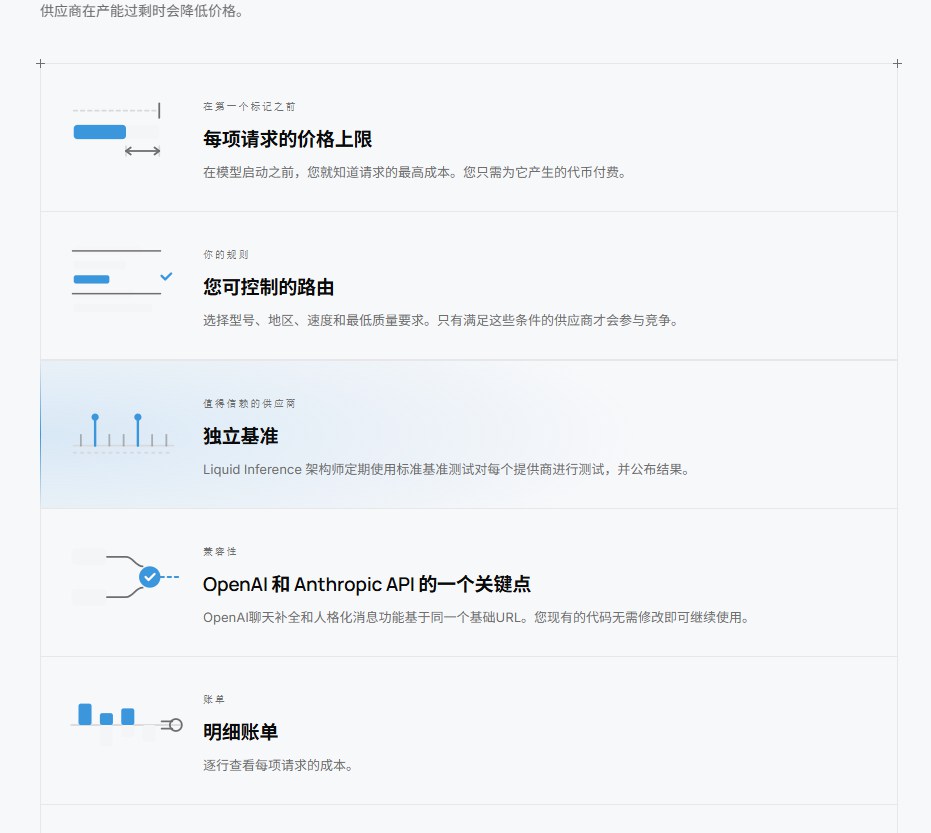Click the heading OpenAI 和 Anthropic API 的一个关键点
Viewport: 931px width, 833px height.
tap(367, 584)
